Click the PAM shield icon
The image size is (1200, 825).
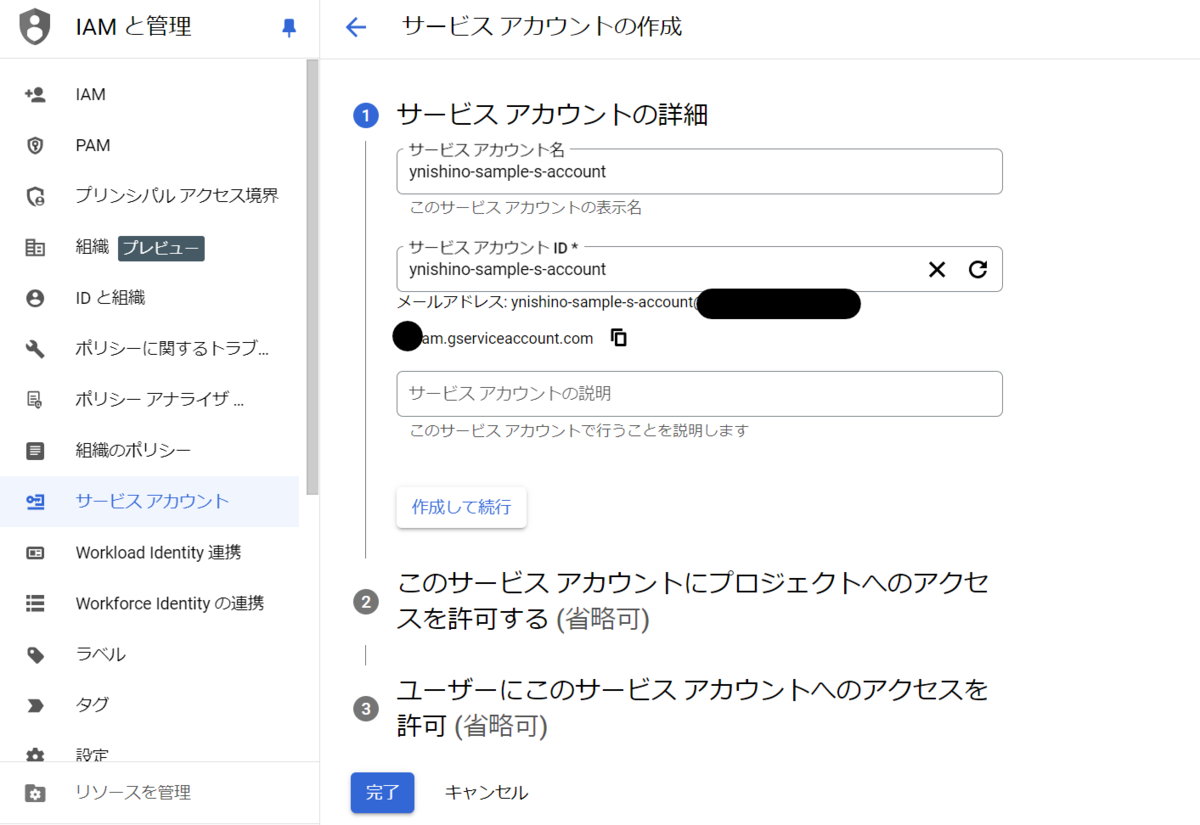click(35, 146)
